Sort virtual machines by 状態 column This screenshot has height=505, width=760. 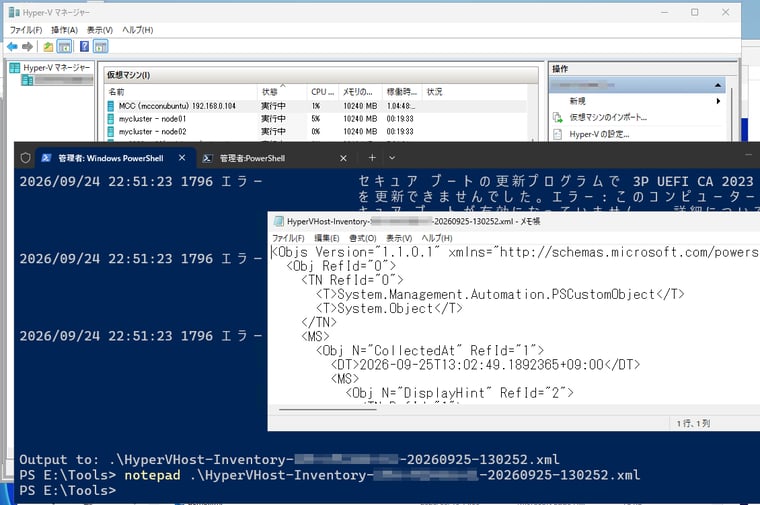(x=282, y=92)
